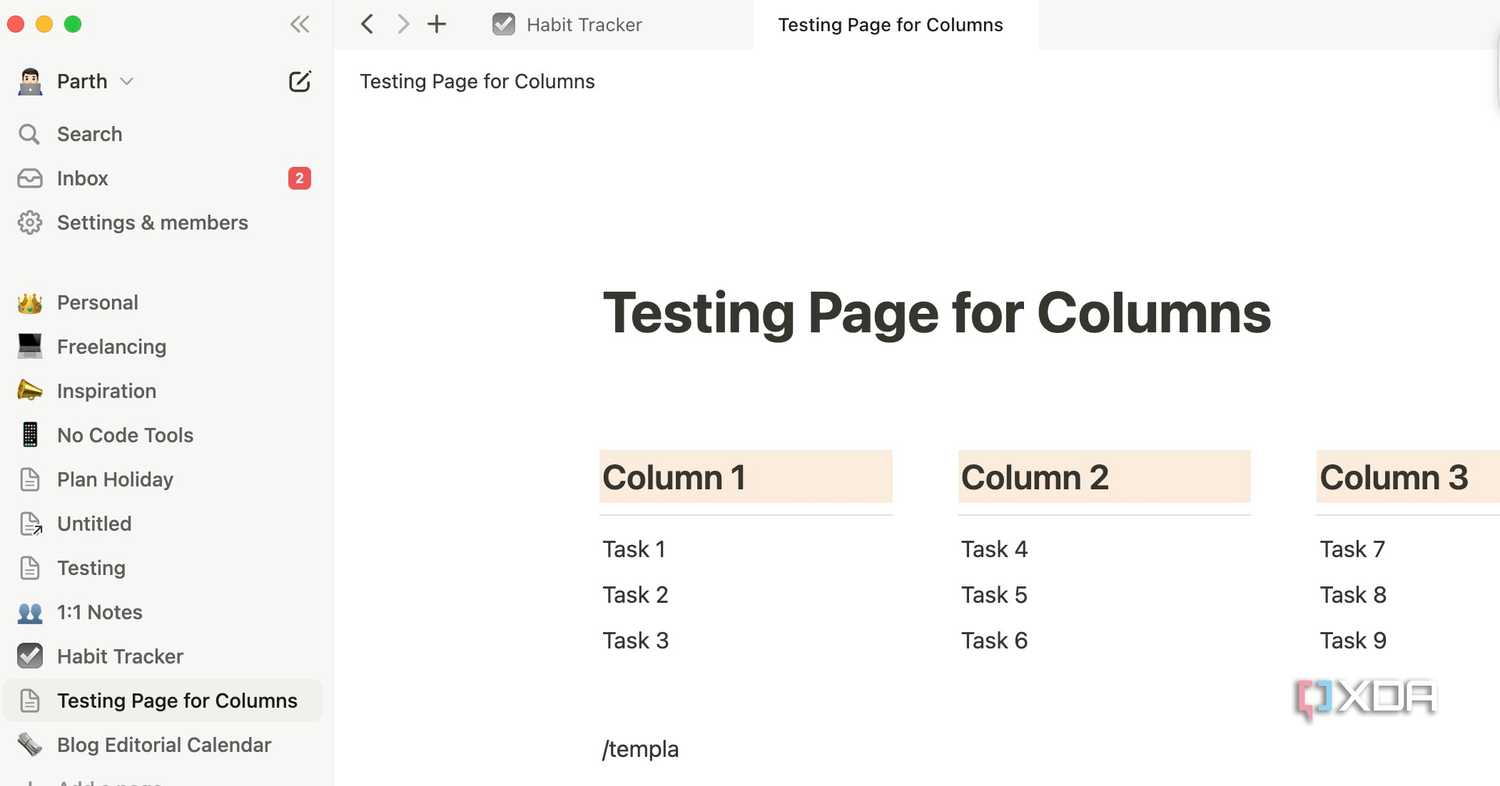The image size is (1500, 786).
Task: Select the Testing Page for Columns tab
Action: point(890,24)
